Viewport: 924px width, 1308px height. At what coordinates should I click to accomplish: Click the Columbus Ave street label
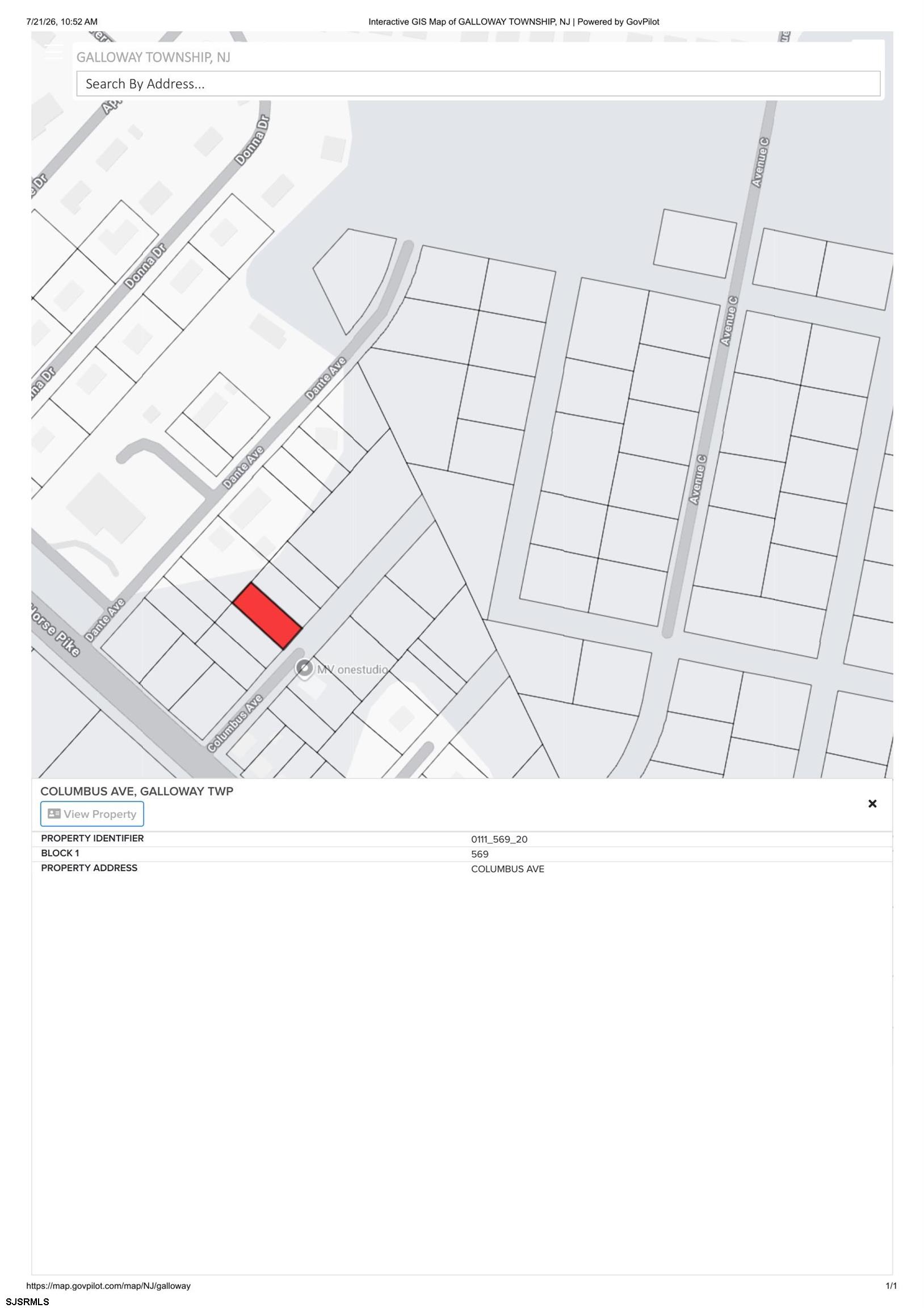[235, 722]
